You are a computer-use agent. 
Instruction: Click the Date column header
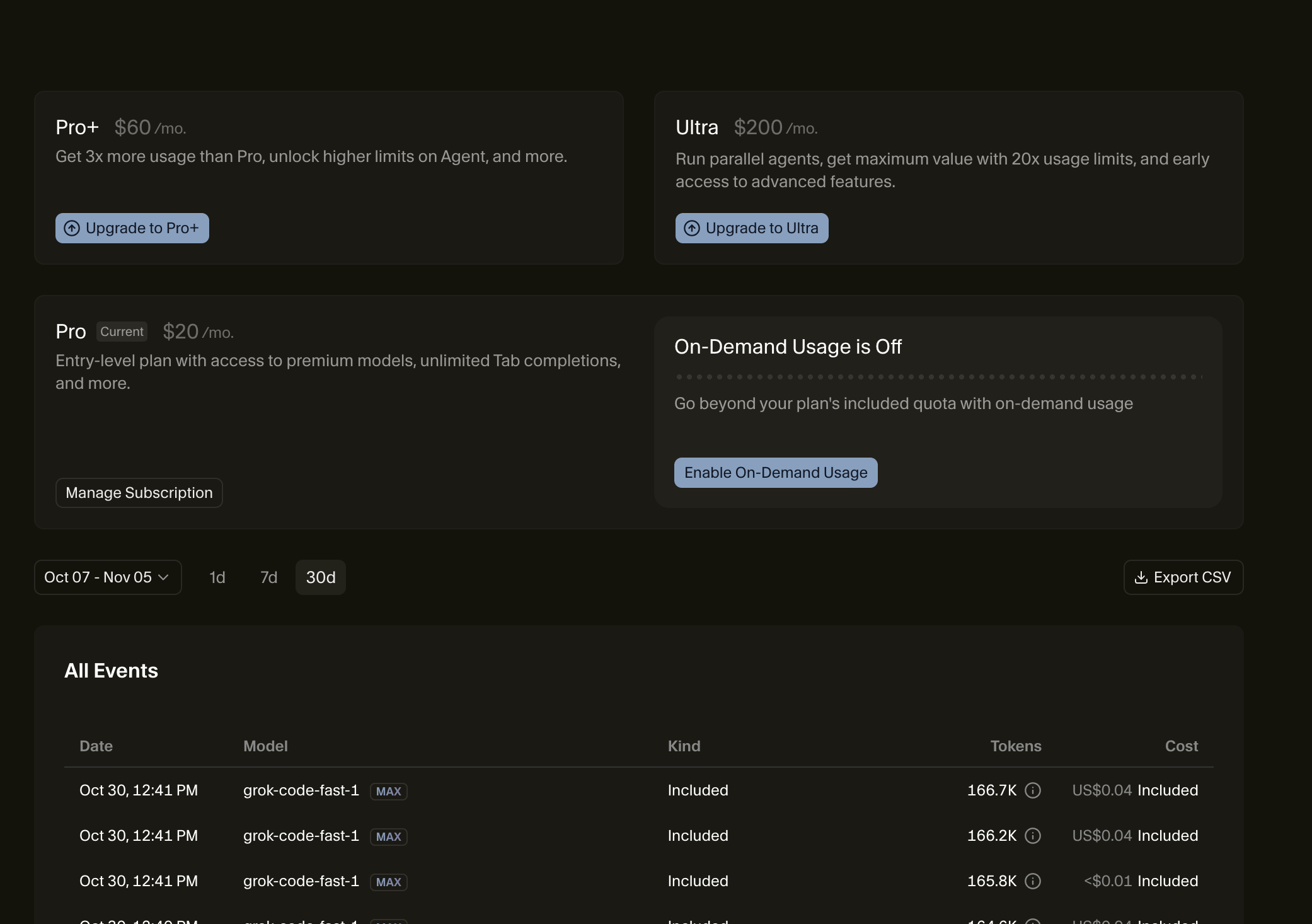pyautogui.click(x=96, y=746)
